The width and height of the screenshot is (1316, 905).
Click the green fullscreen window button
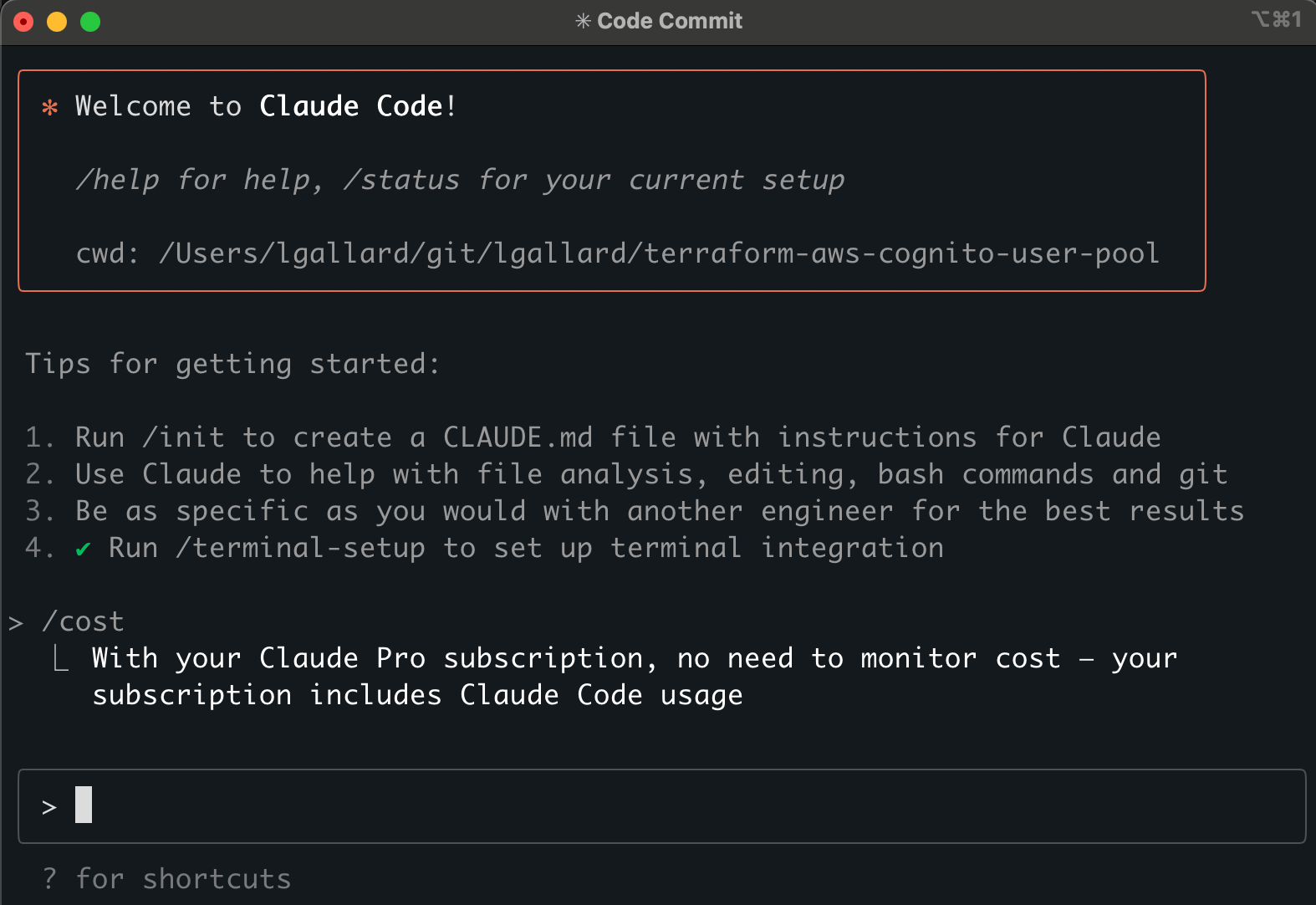[x=90, y=22]
